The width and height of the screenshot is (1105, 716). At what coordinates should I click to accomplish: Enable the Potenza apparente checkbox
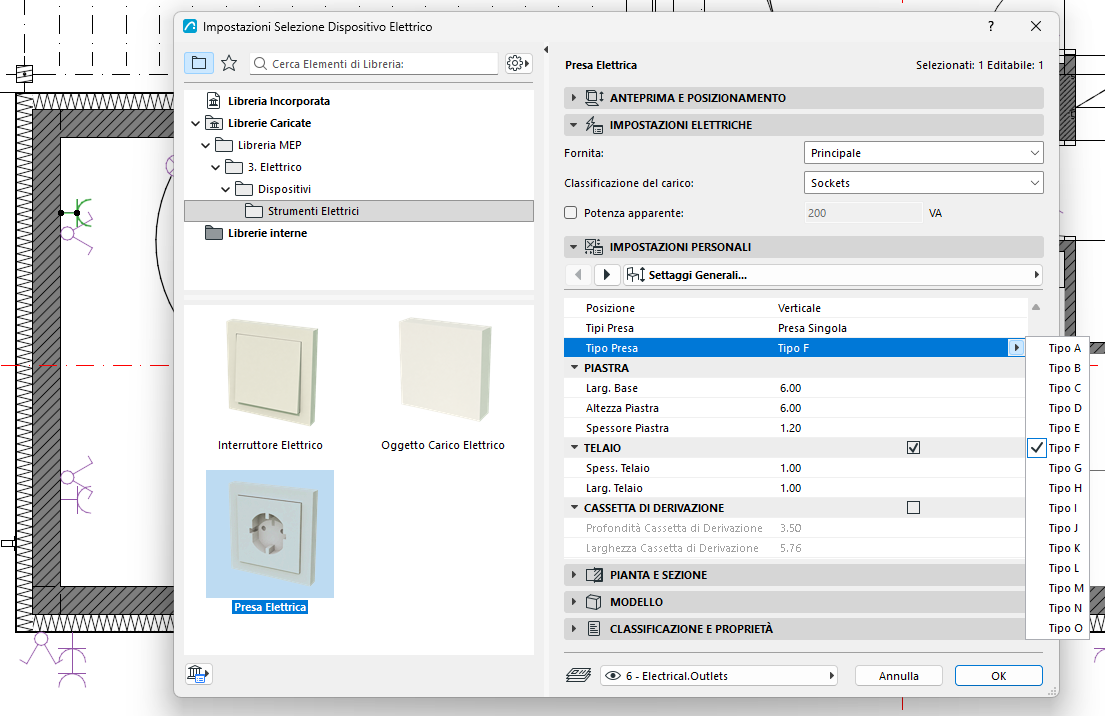click(x=571, y=213)
